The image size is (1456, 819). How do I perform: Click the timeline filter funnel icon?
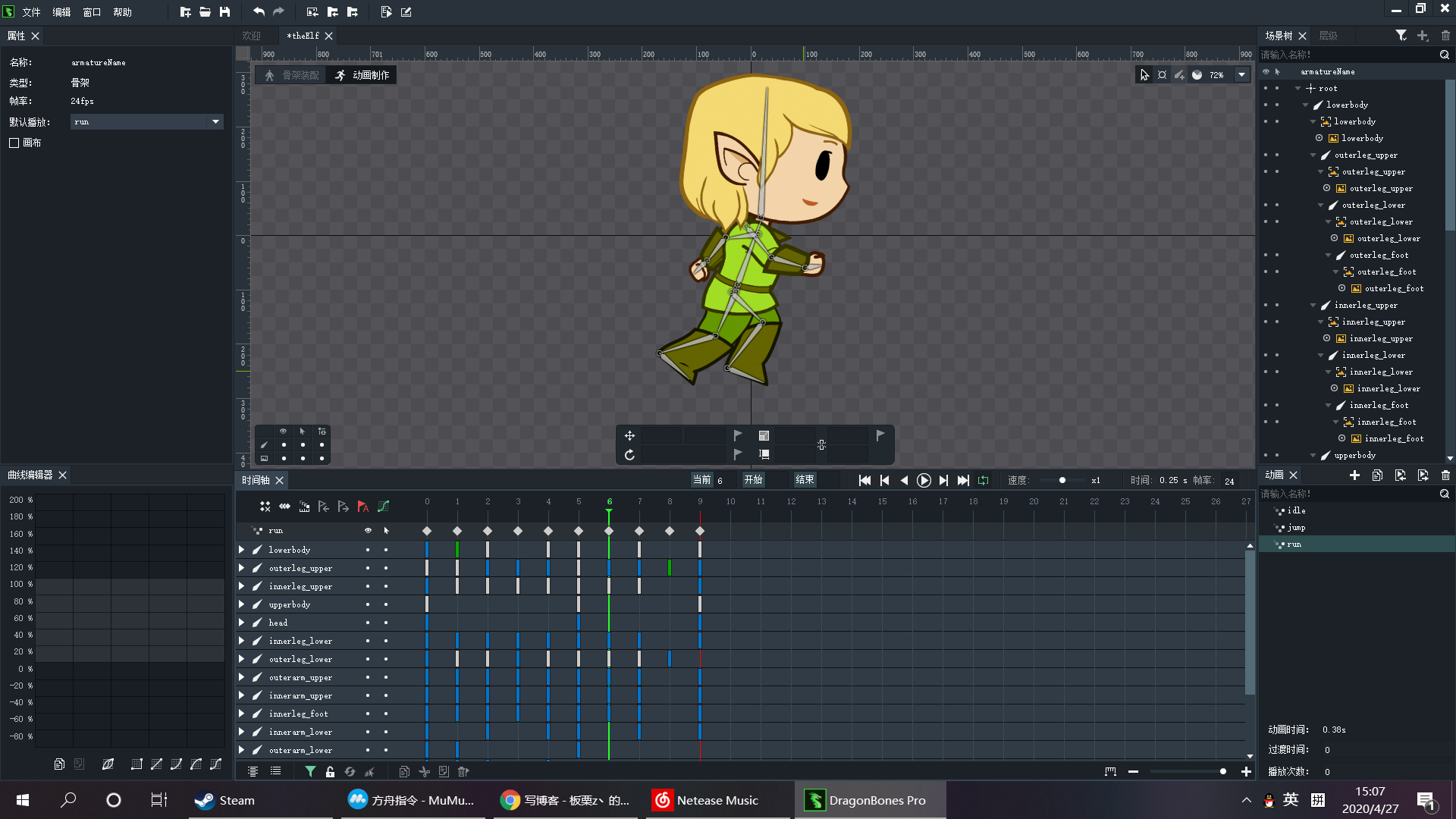(x=310, y=771)
